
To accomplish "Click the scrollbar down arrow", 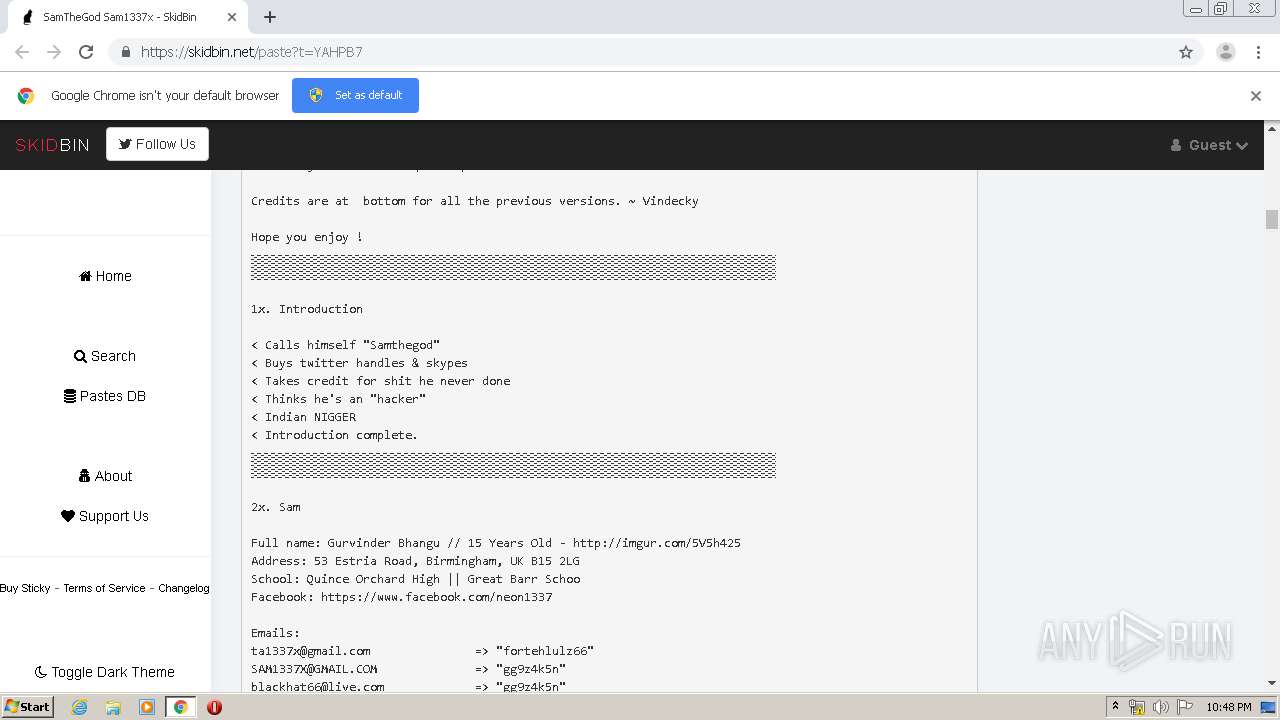I will click(x=1272, y=683).
